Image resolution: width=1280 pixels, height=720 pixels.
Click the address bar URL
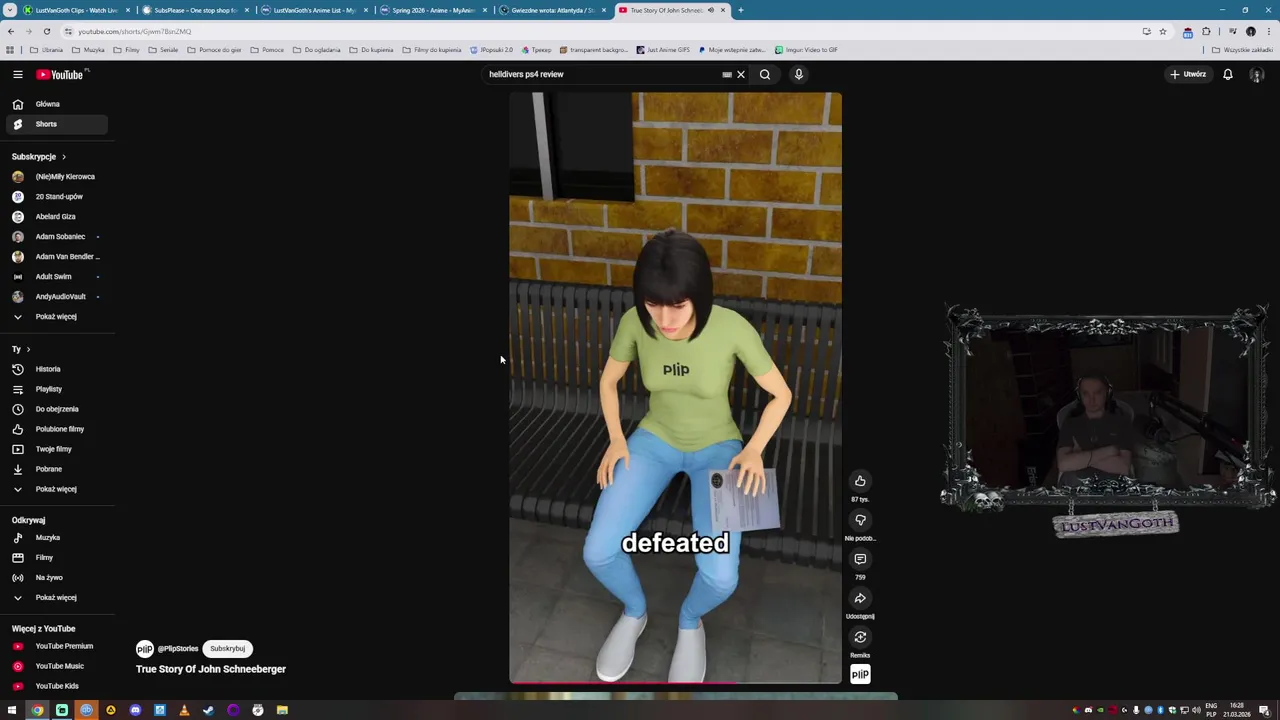tap(134, 31)
